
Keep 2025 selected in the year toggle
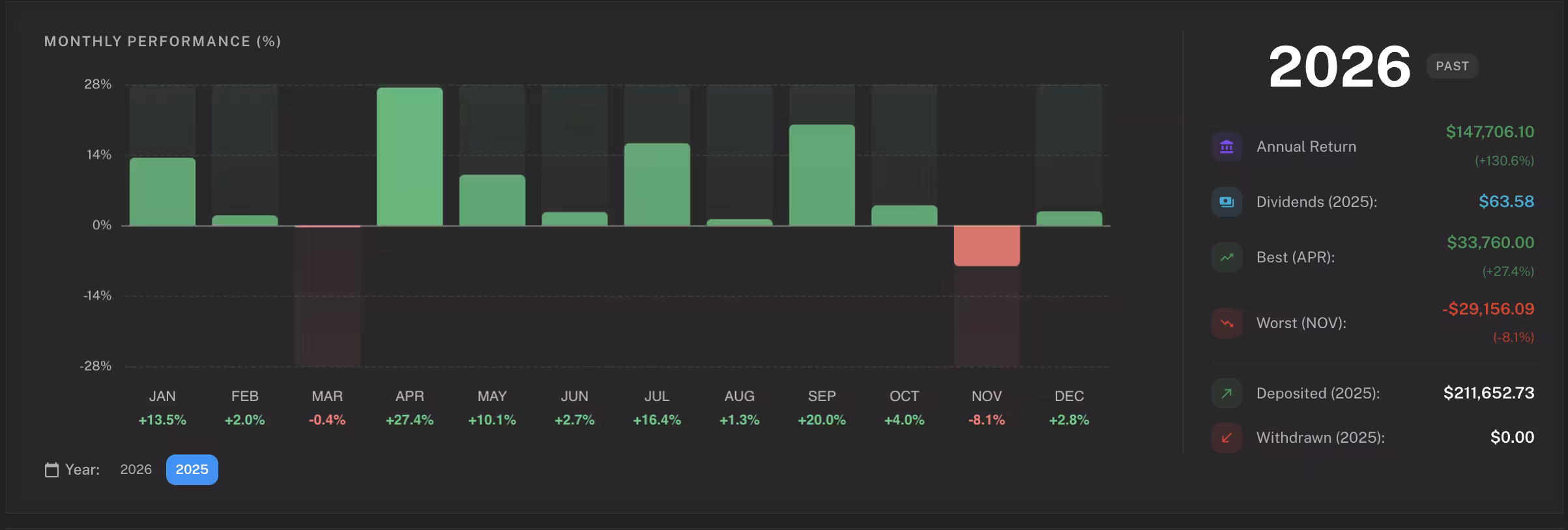pyautogui.click(x=192, y=469)
